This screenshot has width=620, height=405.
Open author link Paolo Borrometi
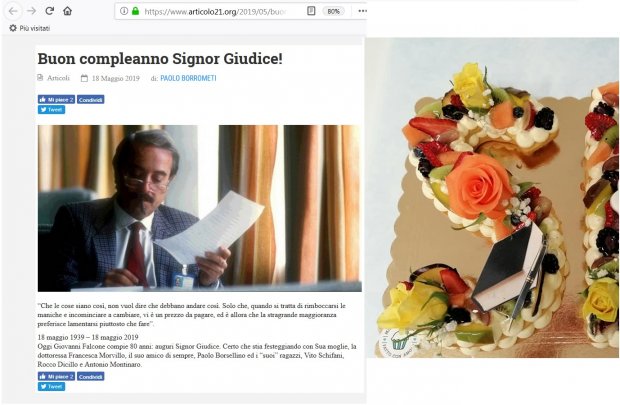coord(188,78)
